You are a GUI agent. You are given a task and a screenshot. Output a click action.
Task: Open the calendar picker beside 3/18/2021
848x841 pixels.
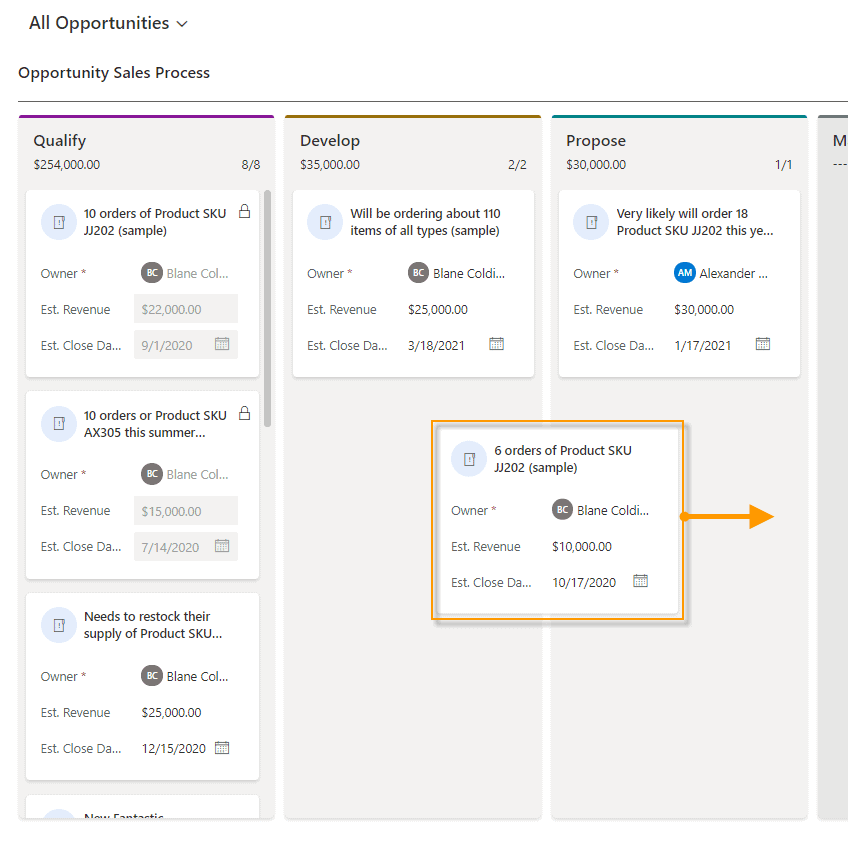[x=496, y=344]
